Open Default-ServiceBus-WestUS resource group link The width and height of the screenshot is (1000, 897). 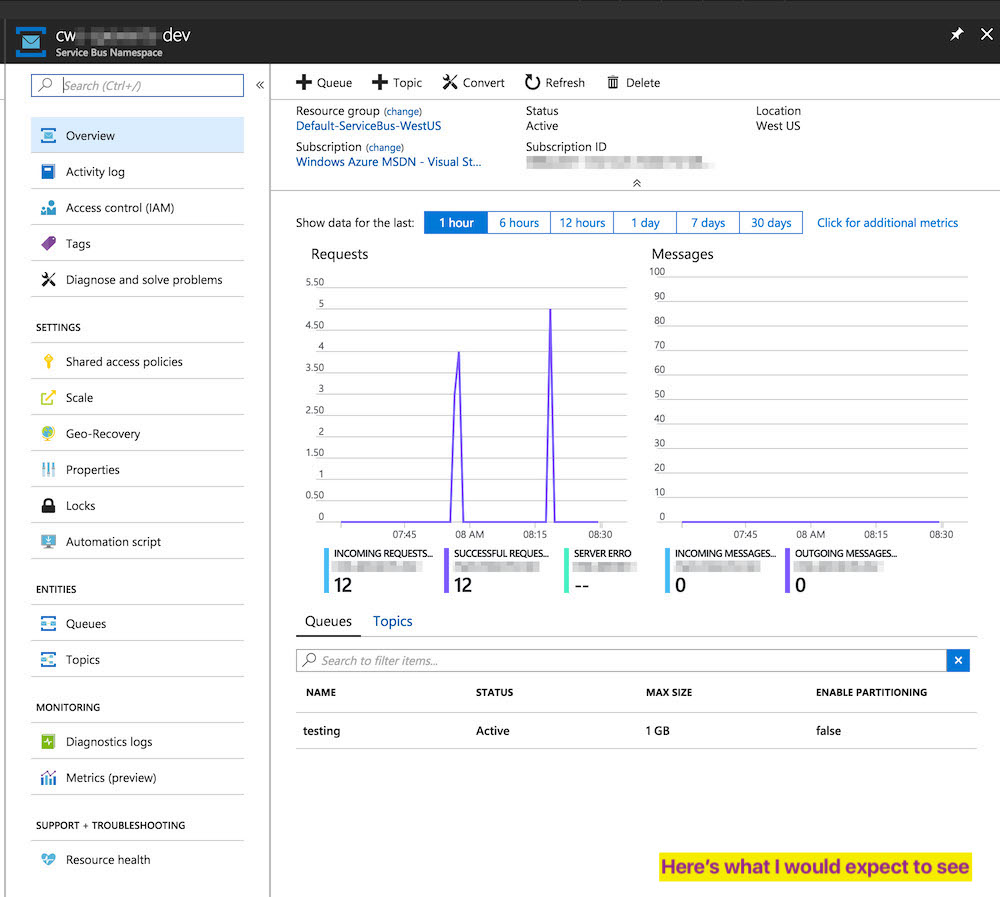(x=369, y=126)
